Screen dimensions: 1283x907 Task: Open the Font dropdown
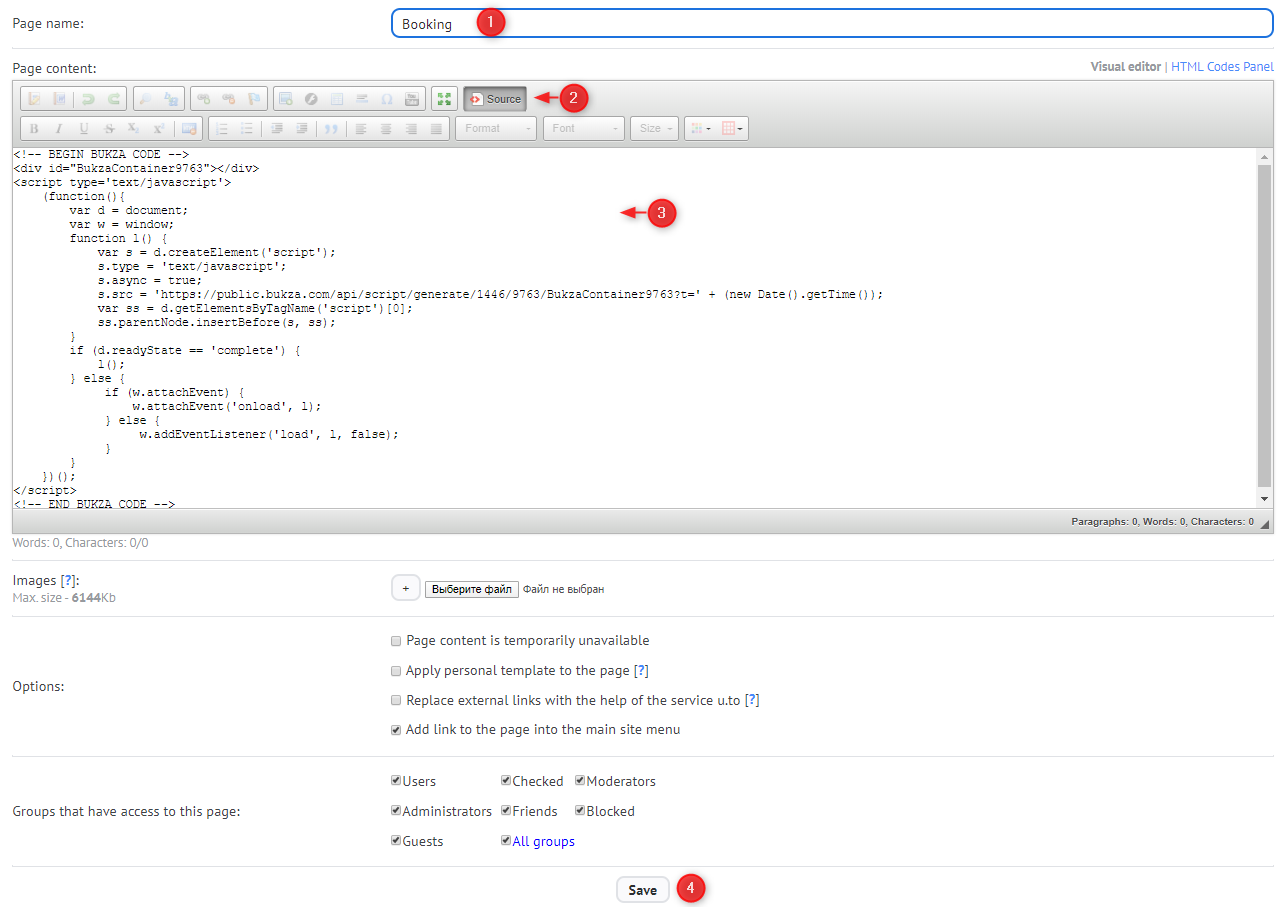pyautogui.click(x=583, y=129)
